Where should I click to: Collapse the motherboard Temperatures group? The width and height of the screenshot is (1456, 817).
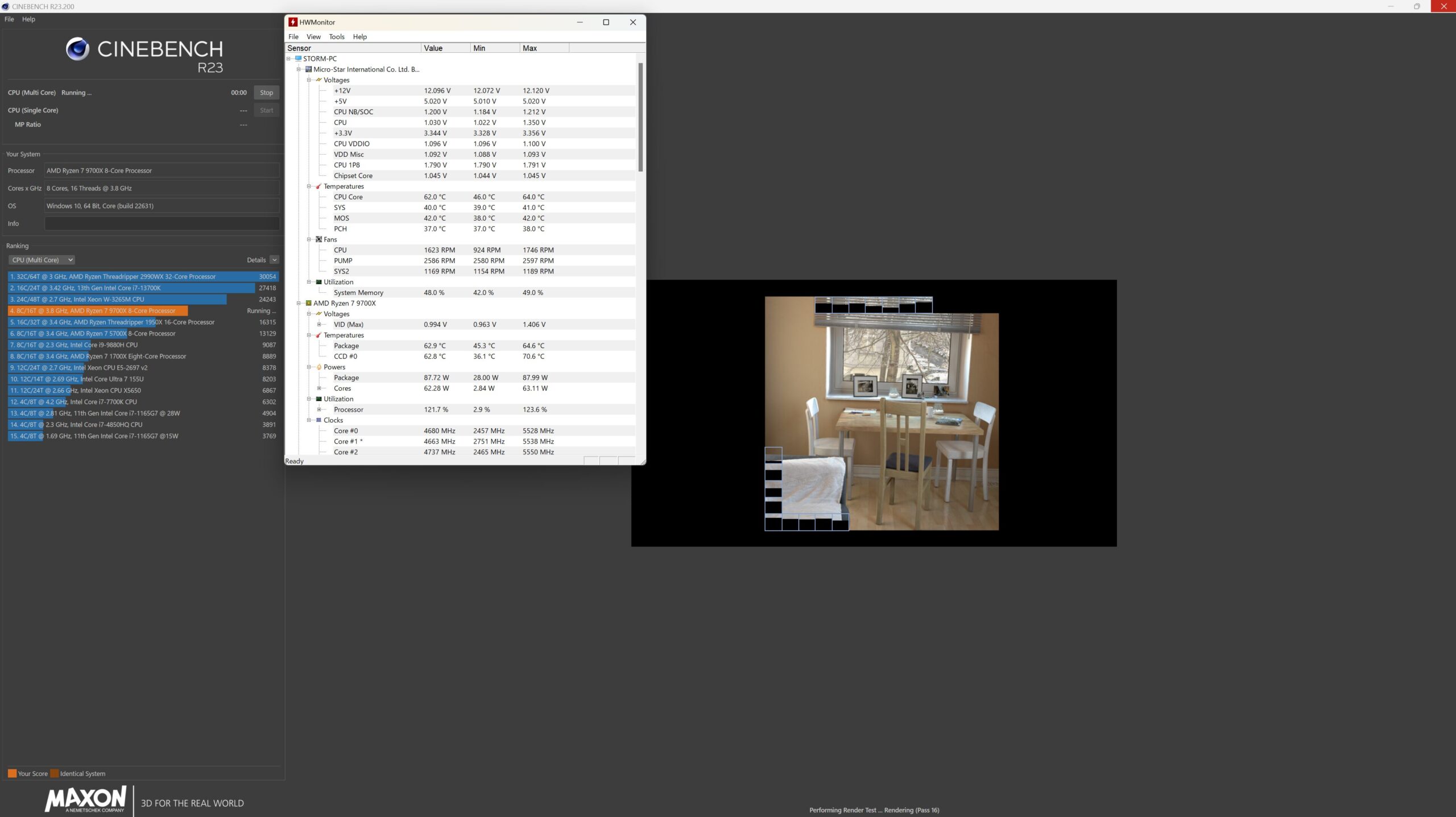[309, 186]
